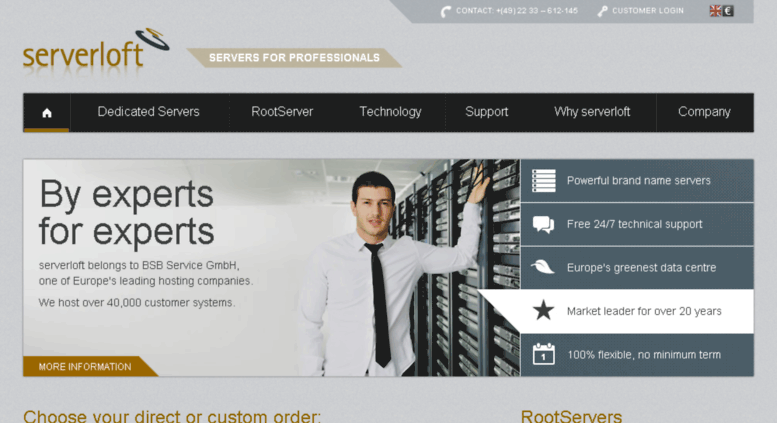Click the server rack icon for brand name servers
777x423 pixels.
point(544,181)
